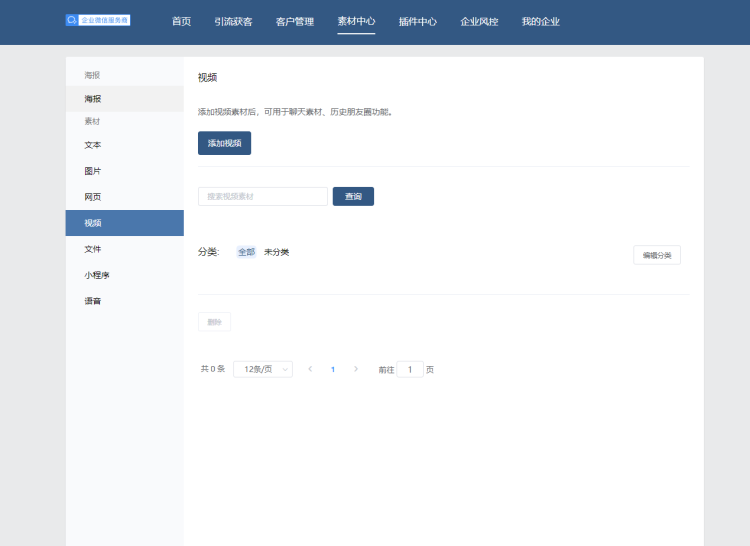Open 图片 in the sidebar
This screenshot has width=750, height=546.
pyautogui.click(x=93, y=171)
